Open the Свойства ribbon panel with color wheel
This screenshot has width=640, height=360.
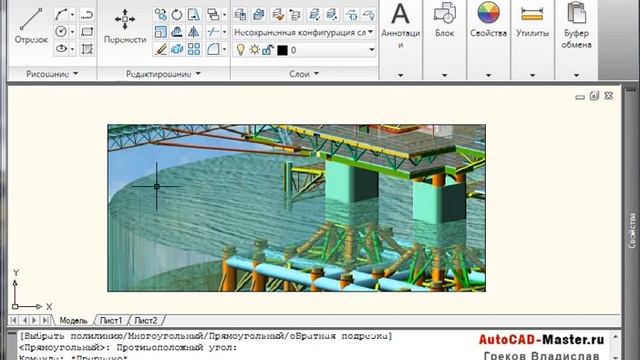[488, 39]
